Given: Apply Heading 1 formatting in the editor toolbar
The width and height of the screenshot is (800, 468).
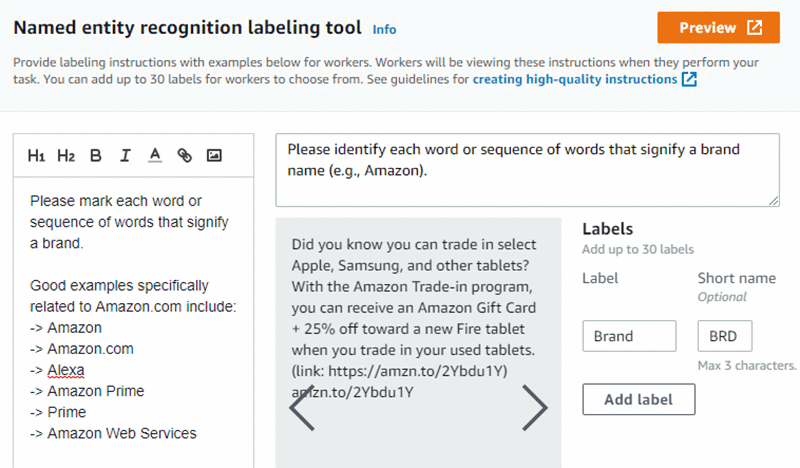Looking at the screenshot, I should pyautogui.click(x=37, y=155).
